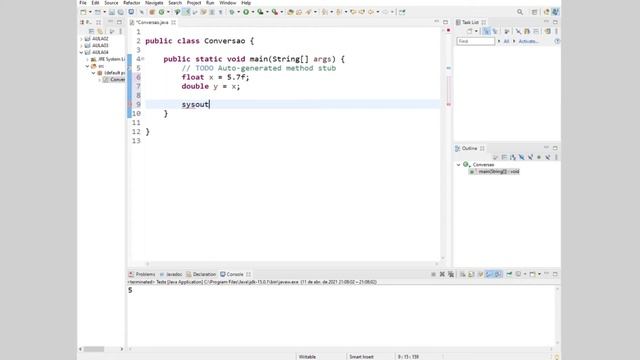Toggle Scheduled view in Task List toolbar
Viewport: 640px width, 360px height.
pos(495,31)
